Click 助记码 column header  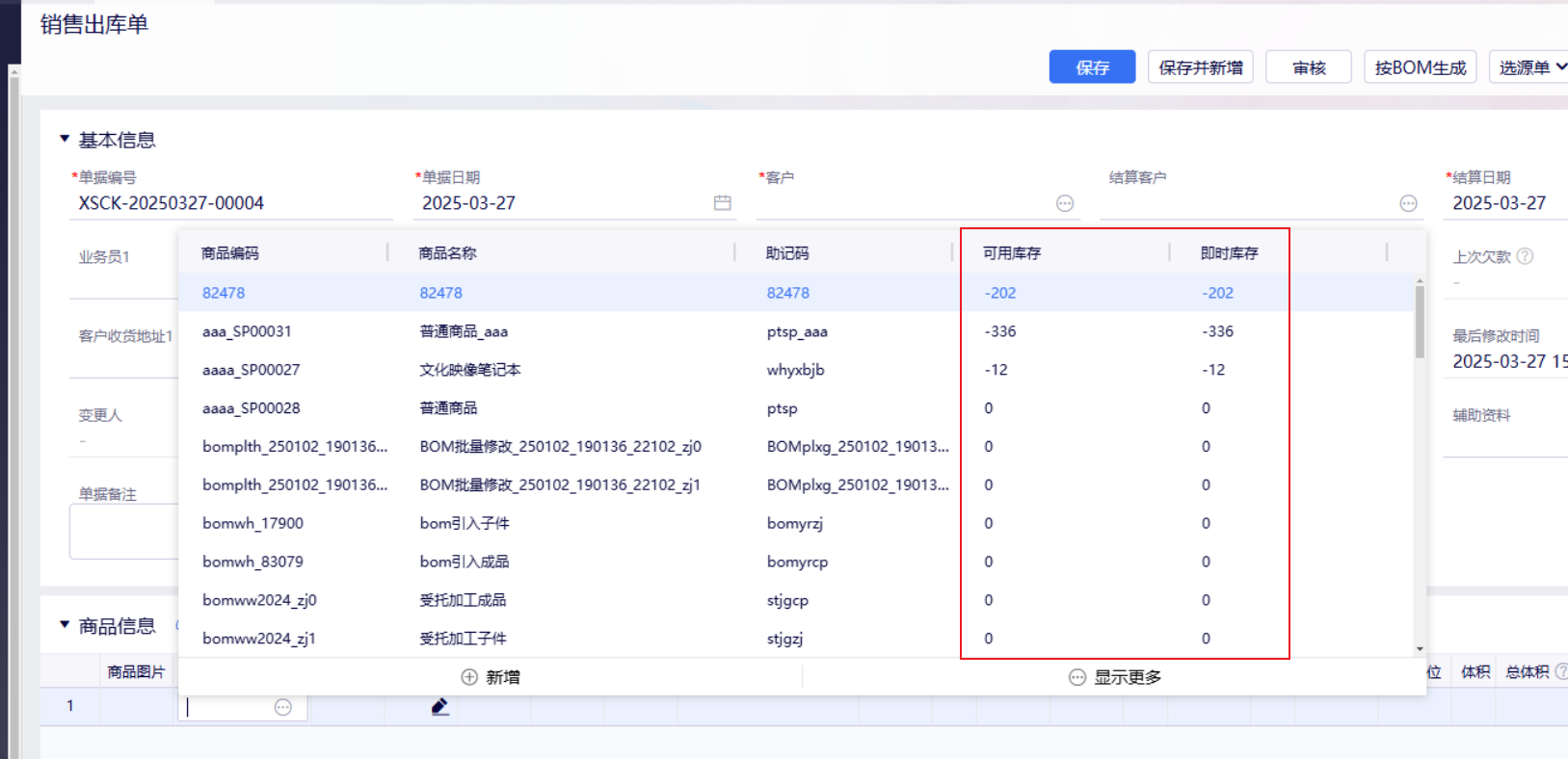[787, 253]
